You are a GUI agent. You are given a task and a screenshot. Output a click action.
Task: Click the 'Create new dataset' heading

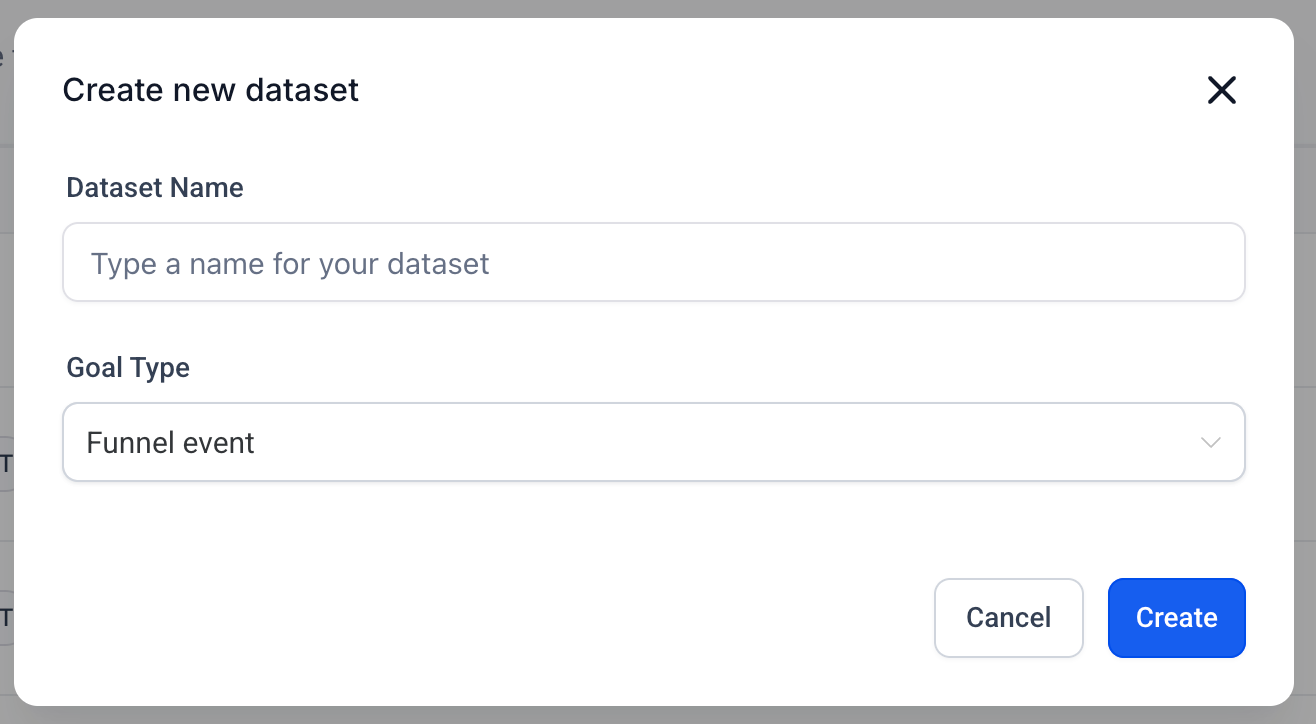click(x=211, y=91)
